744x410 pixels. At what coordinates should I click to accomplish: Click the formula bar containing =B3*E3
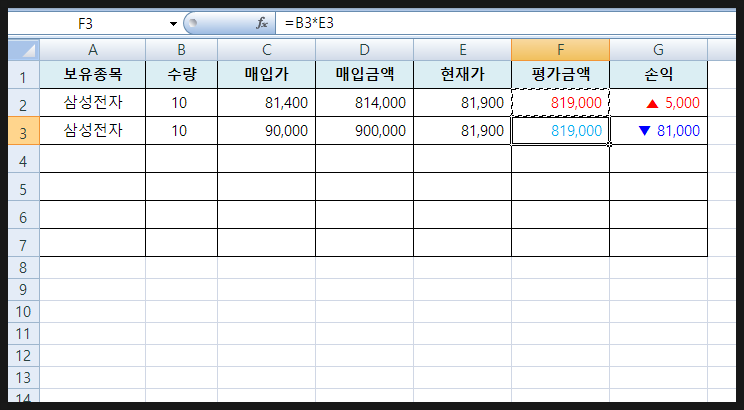point(505,23)
